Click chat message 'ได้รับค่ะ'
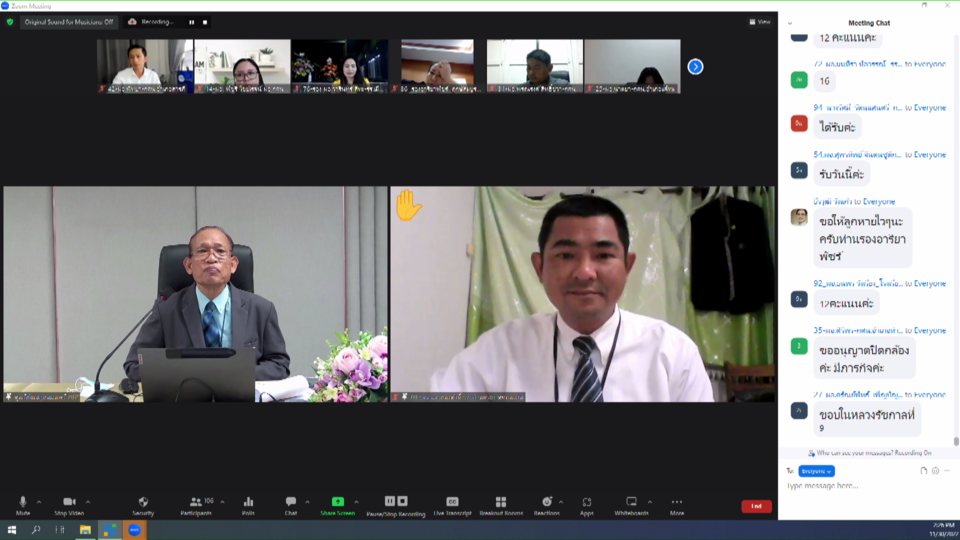Image resolution: width=960 pixels, height=540 pixels. point(838,127)
